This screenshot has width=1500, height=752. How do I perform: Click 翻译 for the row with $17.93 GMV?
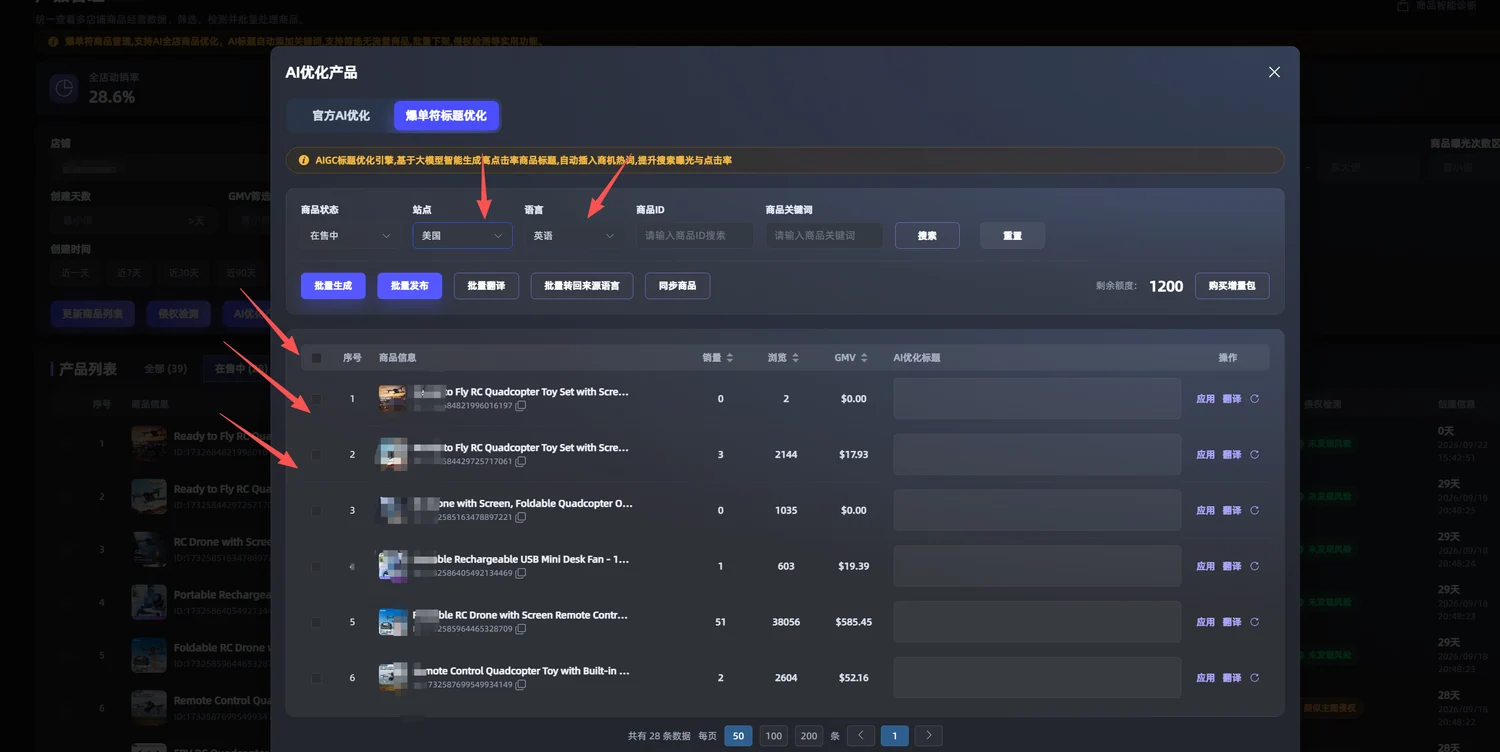[x=1232, y=455]
